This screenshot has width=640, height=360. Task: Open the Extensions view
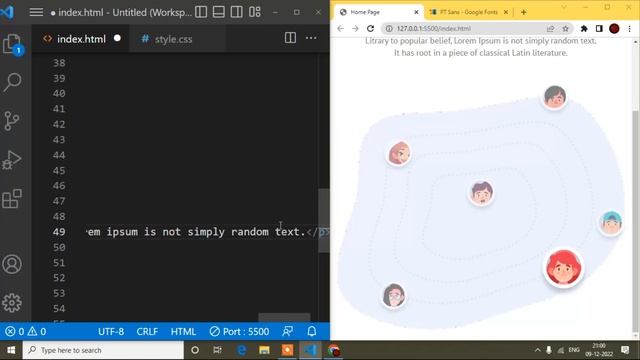point(12,199)
